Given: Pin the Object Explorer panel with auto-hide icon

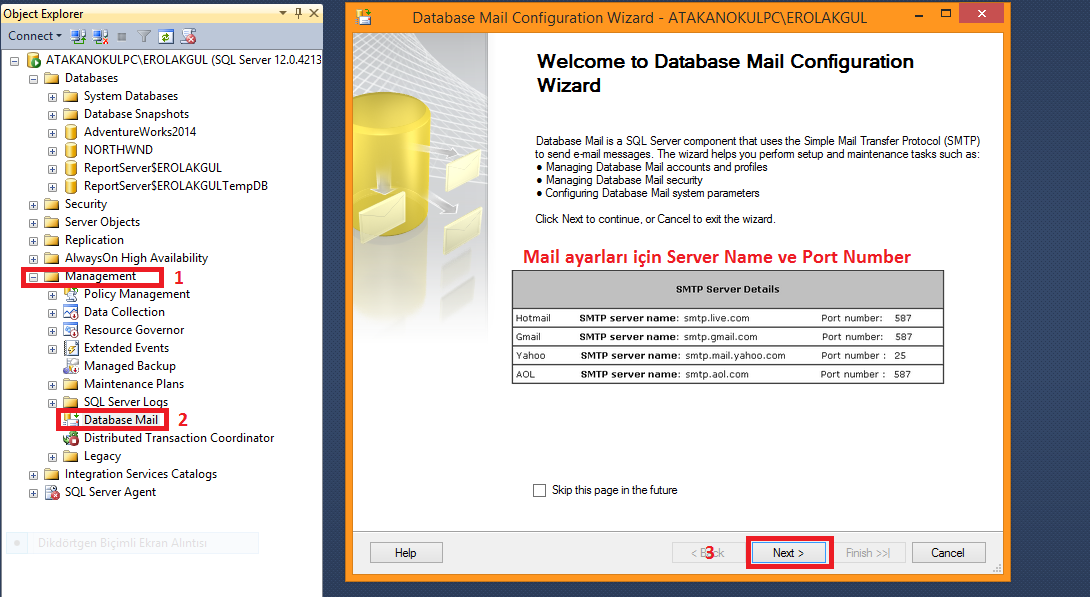Looking at the screenshot, I should (298, 13).
